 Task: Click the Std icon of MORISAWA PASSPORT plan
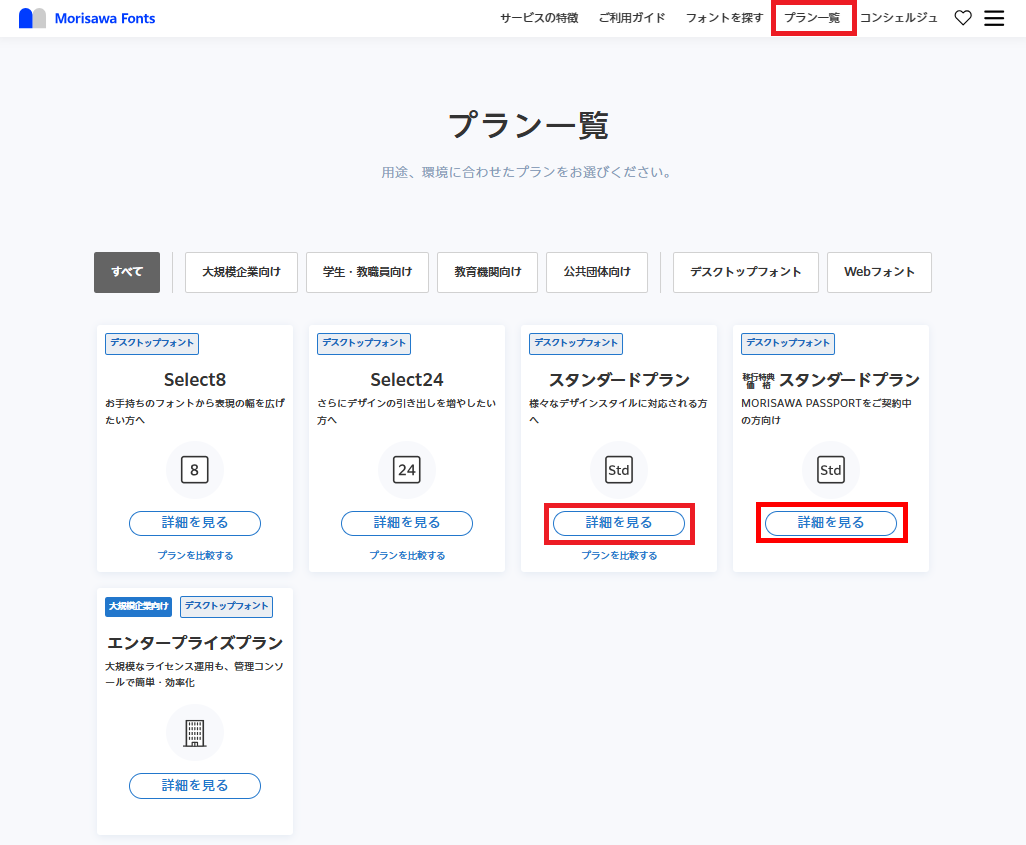coord(830,470)
